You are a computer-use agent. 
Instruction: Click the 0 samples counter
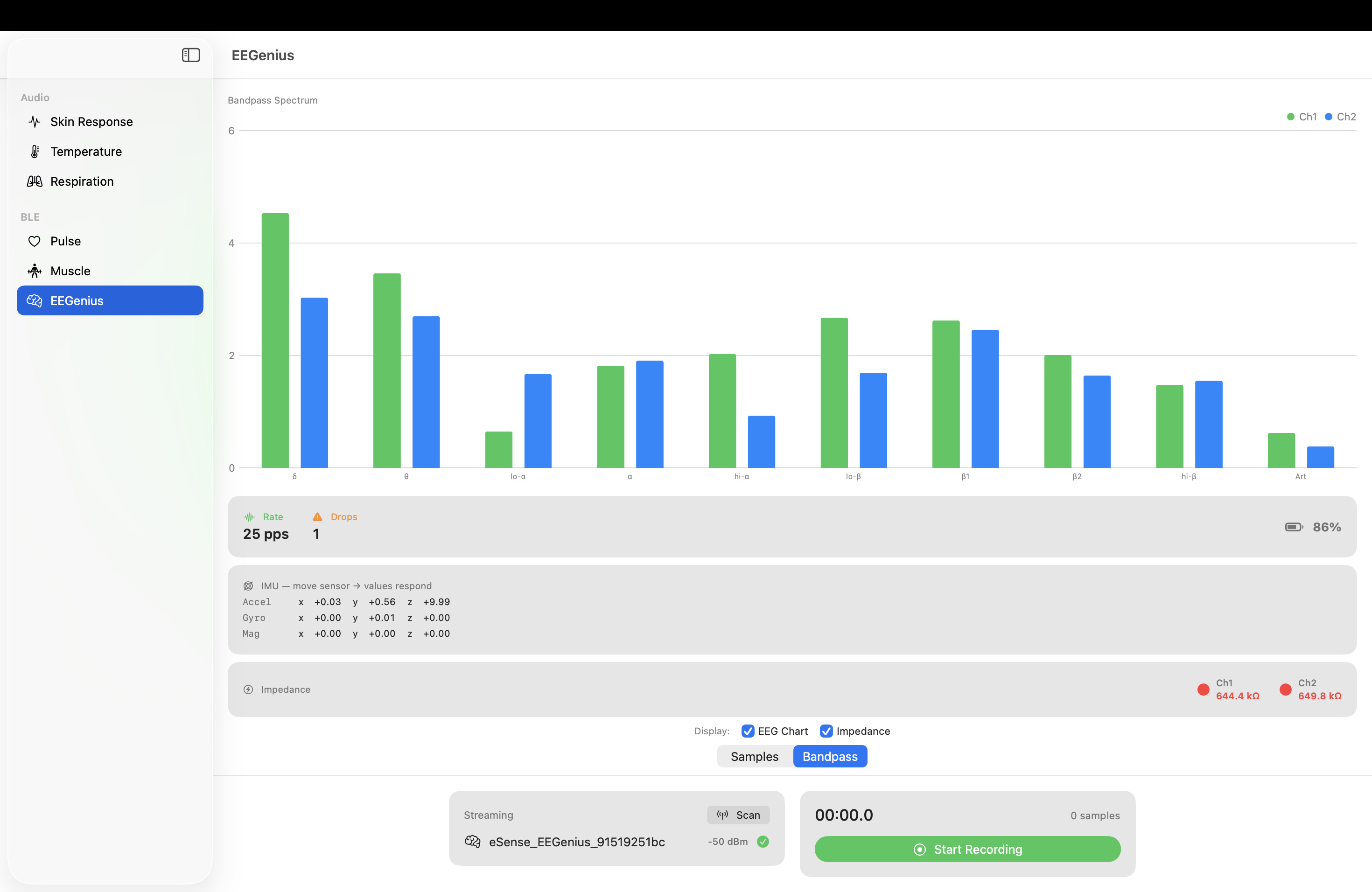click(x=1095, y=816)
